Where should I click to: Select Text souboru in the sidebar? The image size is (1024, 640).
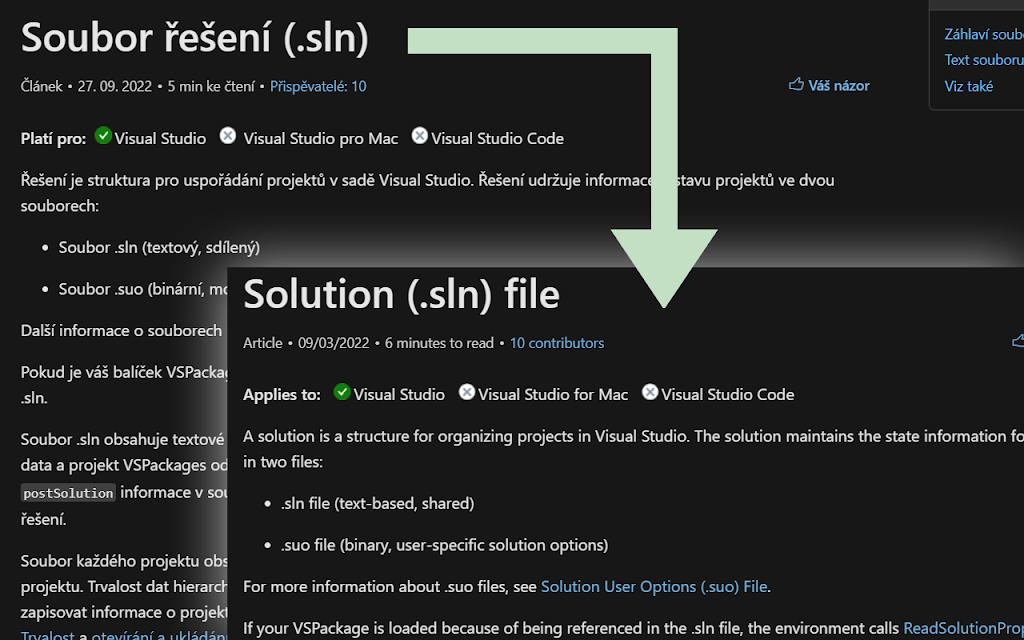983,60
